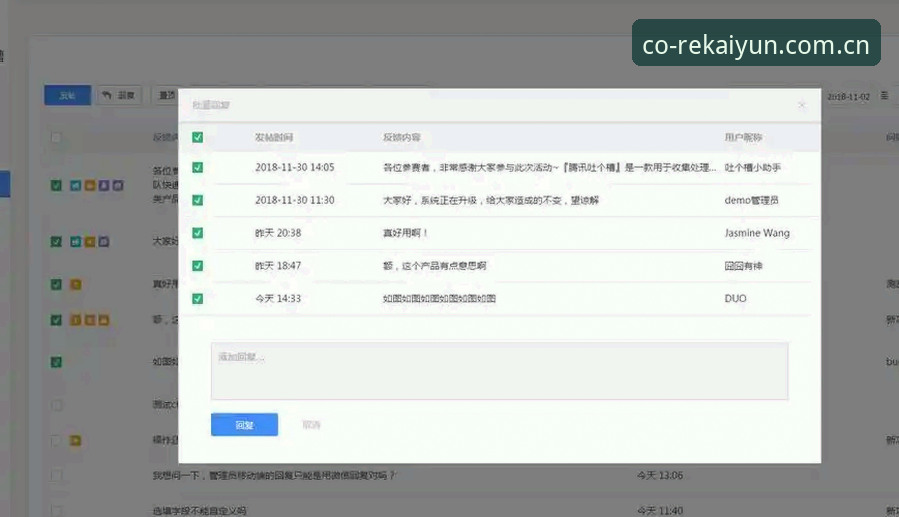899x517 pixels.
Task: Click the background time 今天 11:40
Action: point(660,511)
